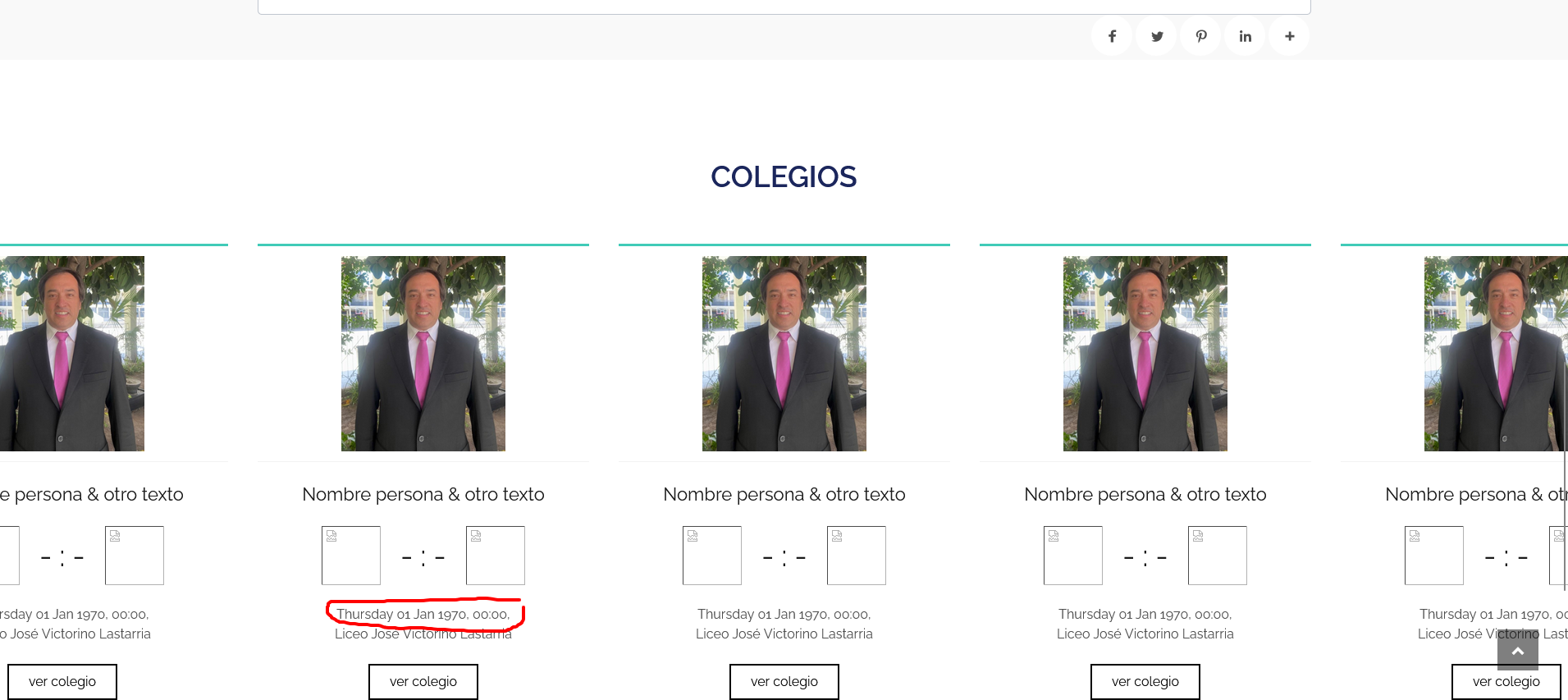
Task: Open more sharing options plus icon
Action: tap(1290, 36)
